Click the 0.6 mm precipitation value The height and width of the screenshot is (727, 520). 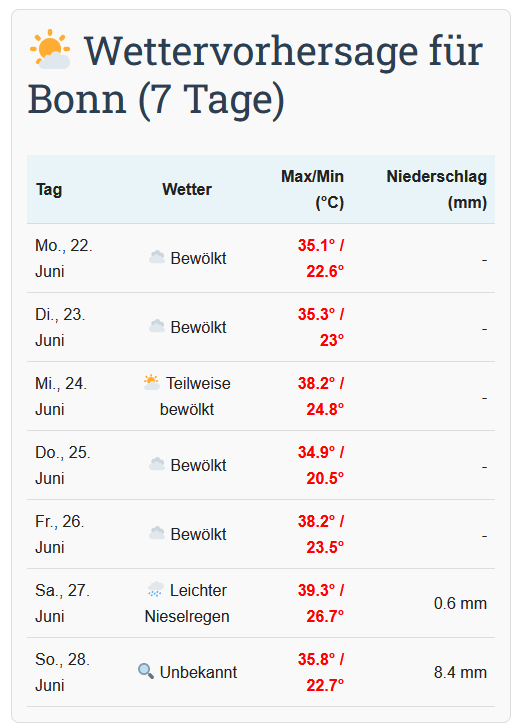tap(460, 603)
